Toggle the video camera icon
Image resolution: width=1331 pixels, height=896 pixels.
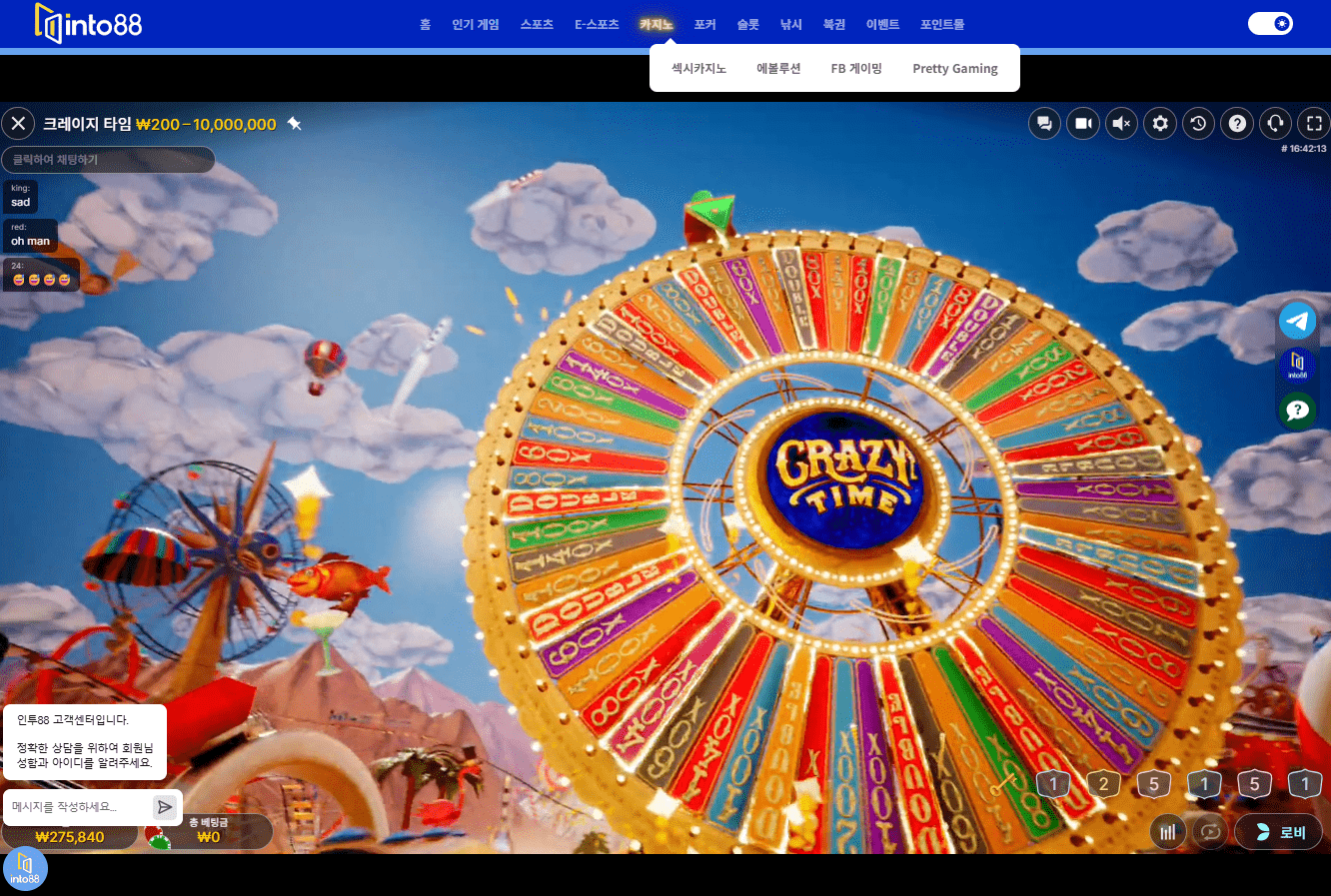click(1082, 124)
